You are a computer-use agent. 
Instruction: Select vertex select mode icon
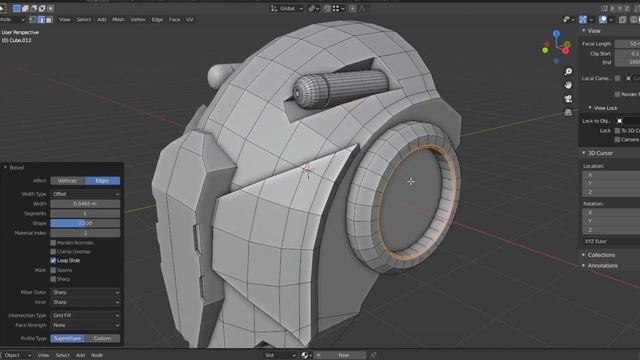click(x=33, y=20)
